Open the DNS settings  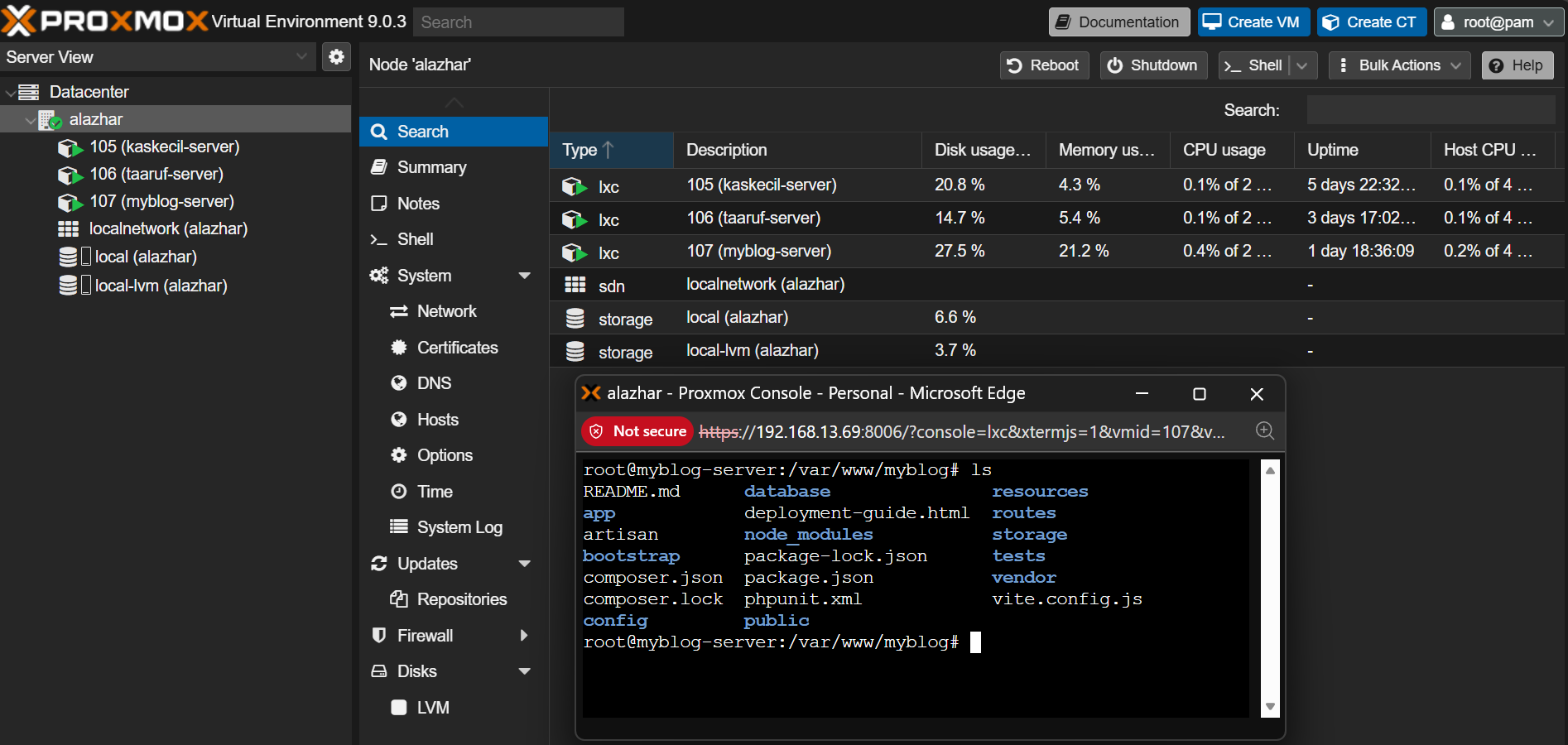[454, 383]
